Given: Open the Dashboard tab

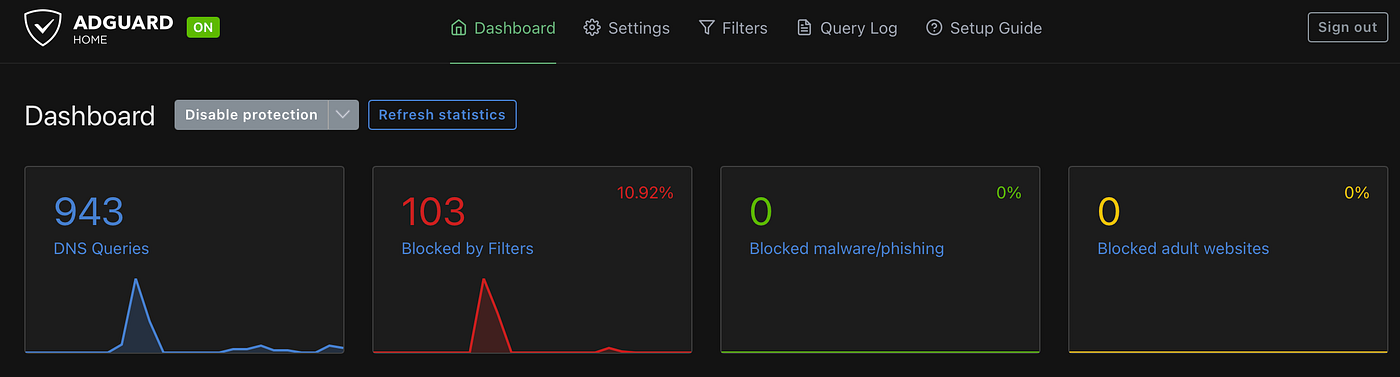Looking at the screenshot, I should pyautogui.click(x=503, y=28).
